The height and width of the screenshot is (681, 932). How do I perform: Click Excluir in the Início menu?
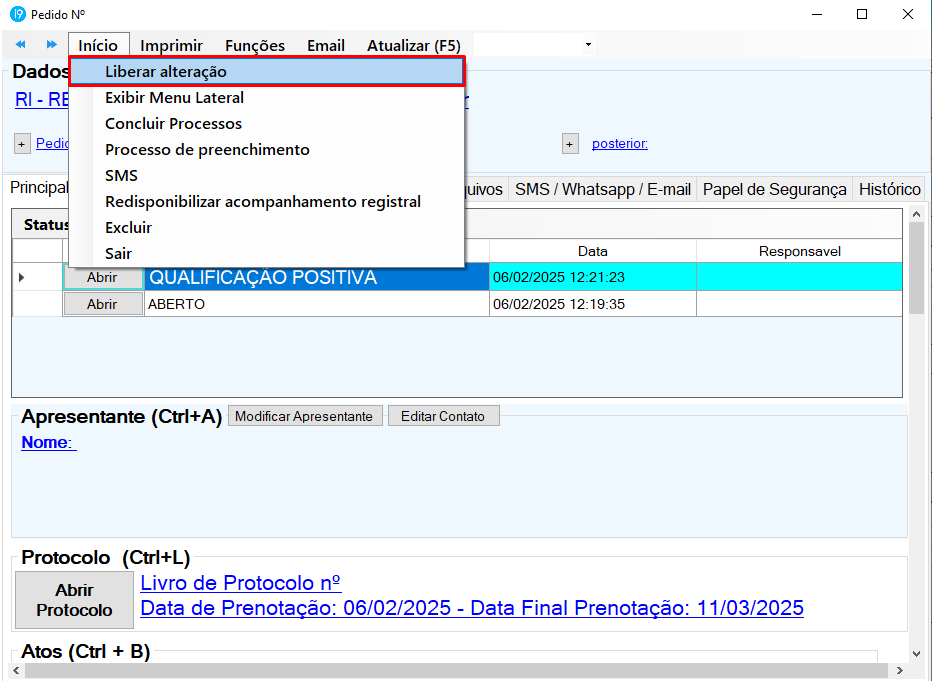coord(128,228)
